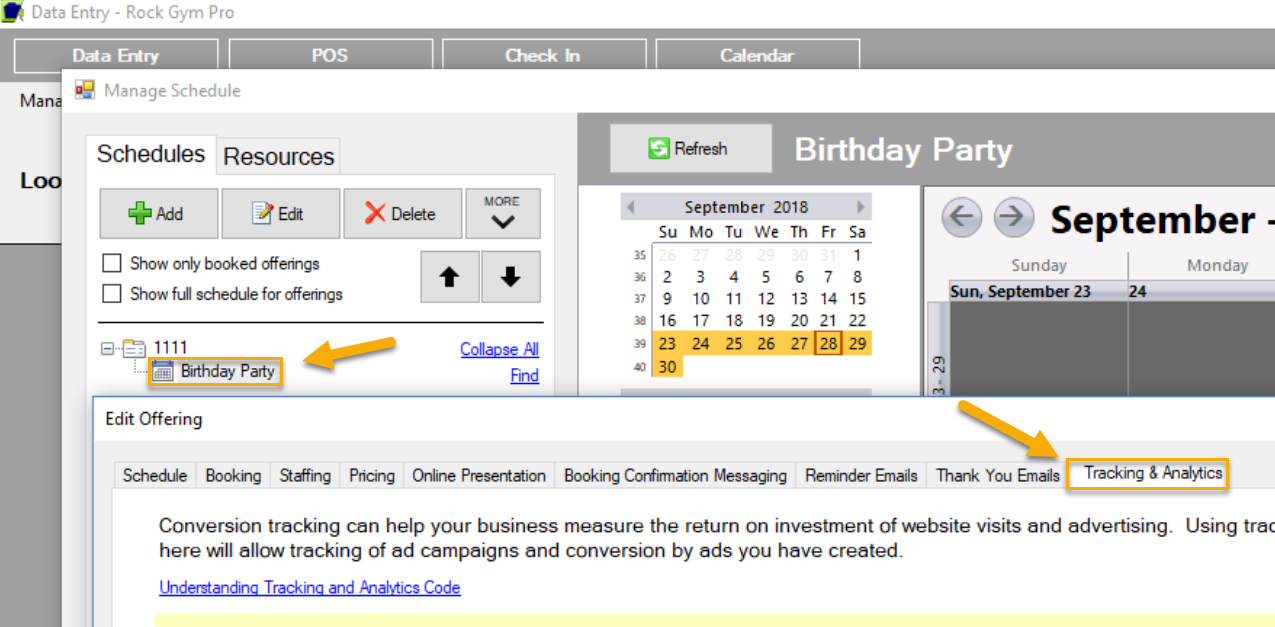The image size is (1275, 627).
Task: Move selected offering up
Action: point(450,277)
